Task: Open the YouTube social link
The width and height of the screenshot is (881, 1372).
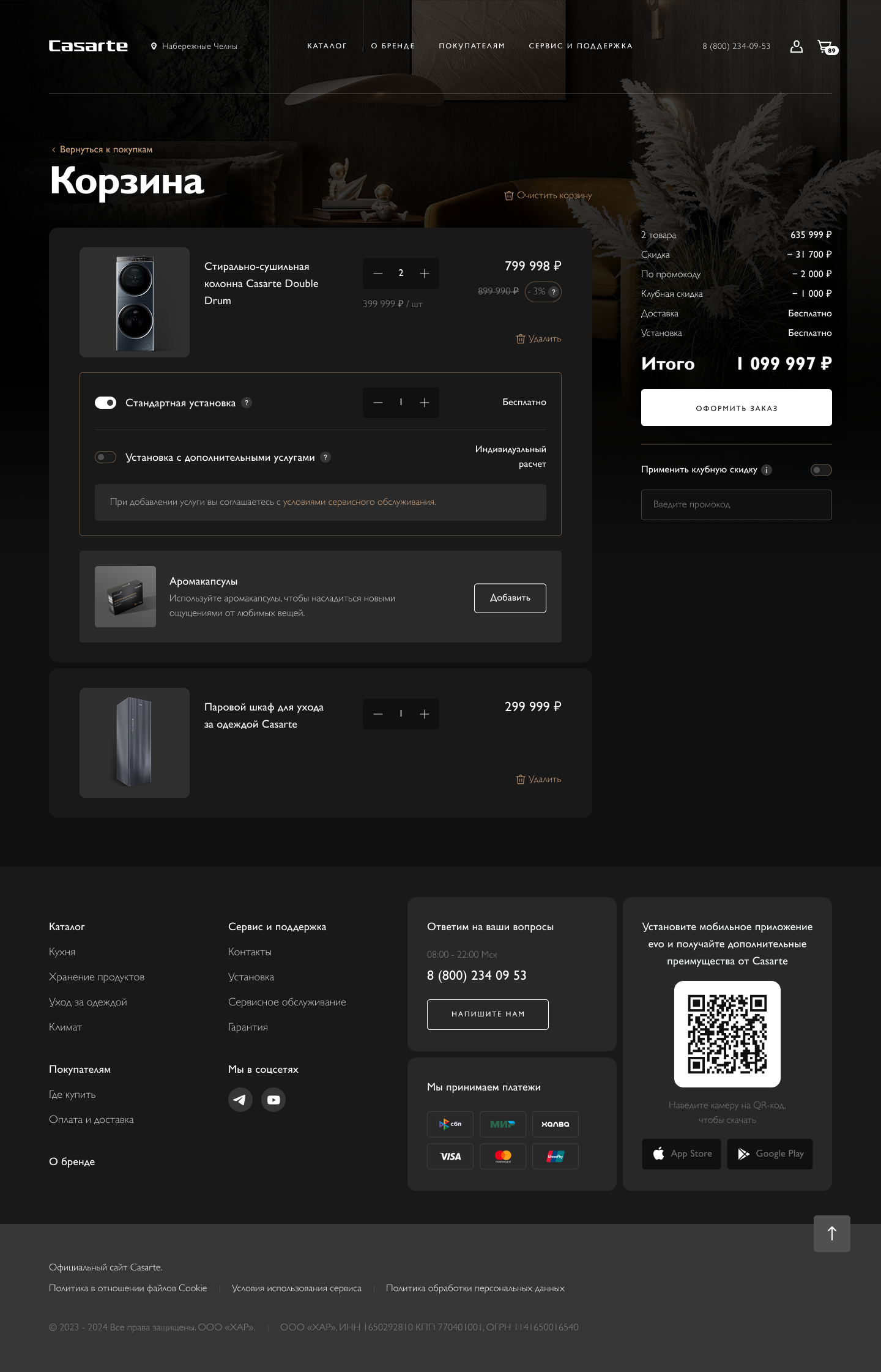Action: [x=273, y=1100]
